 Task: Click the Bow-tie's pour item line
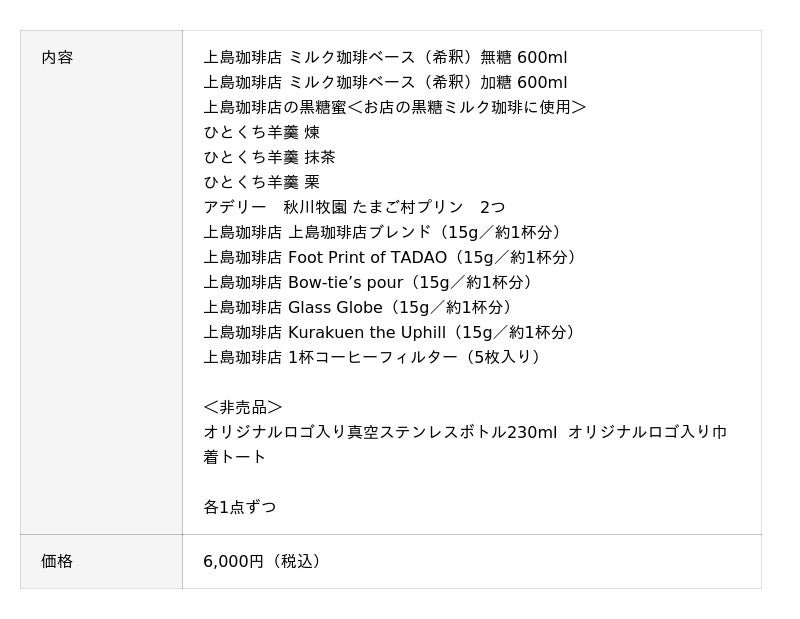(x=371, y=283)
